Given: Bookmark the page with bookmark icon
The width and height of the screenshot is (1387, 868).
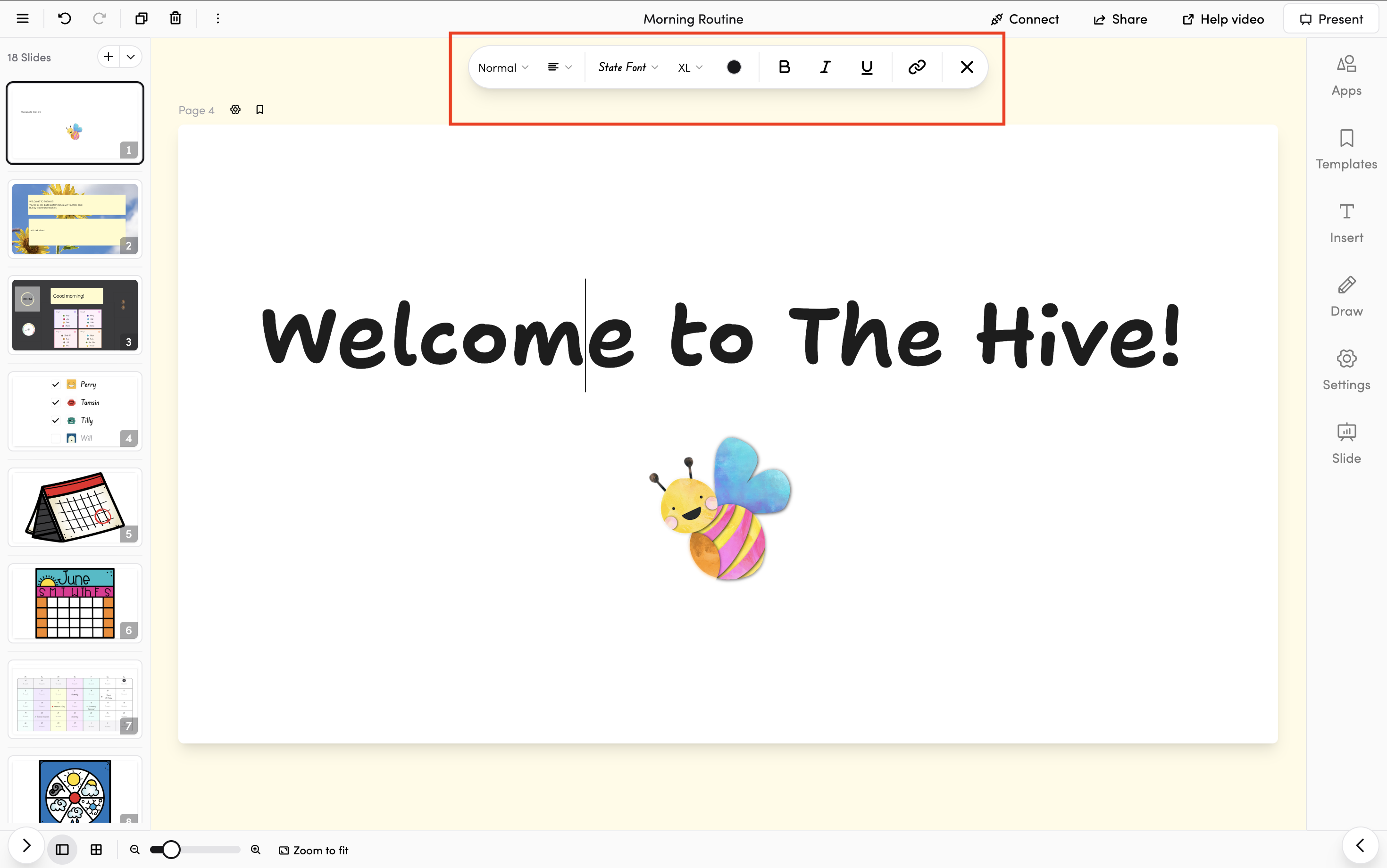Looking at the screenshot, I should point(260,109).
